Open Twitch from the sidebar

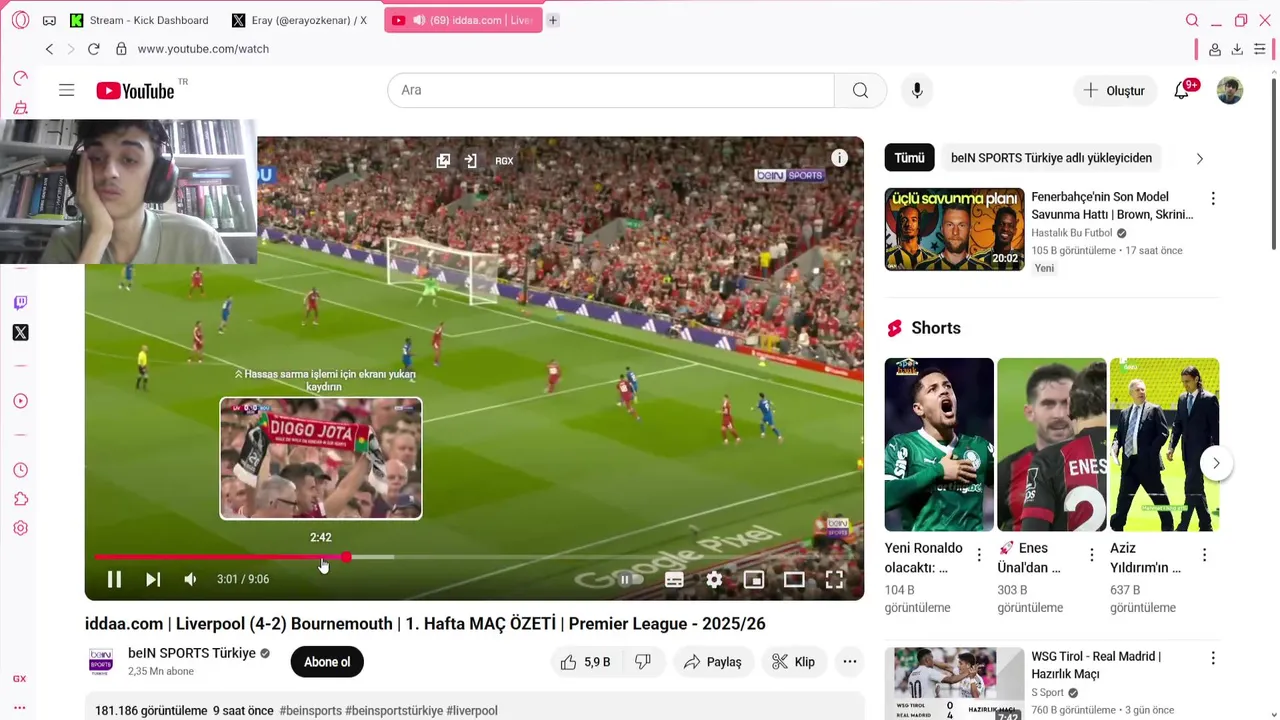click(20, 303)
